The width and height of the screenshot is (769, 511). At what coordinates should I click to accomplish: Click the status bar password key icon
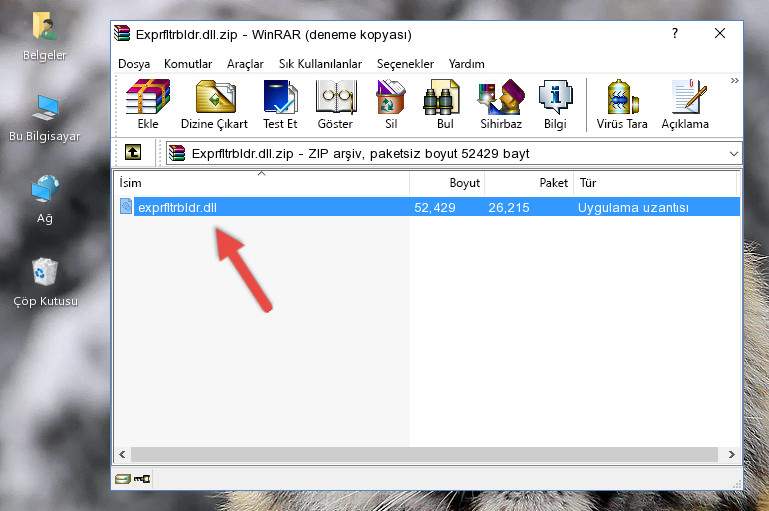click(142, 479)
